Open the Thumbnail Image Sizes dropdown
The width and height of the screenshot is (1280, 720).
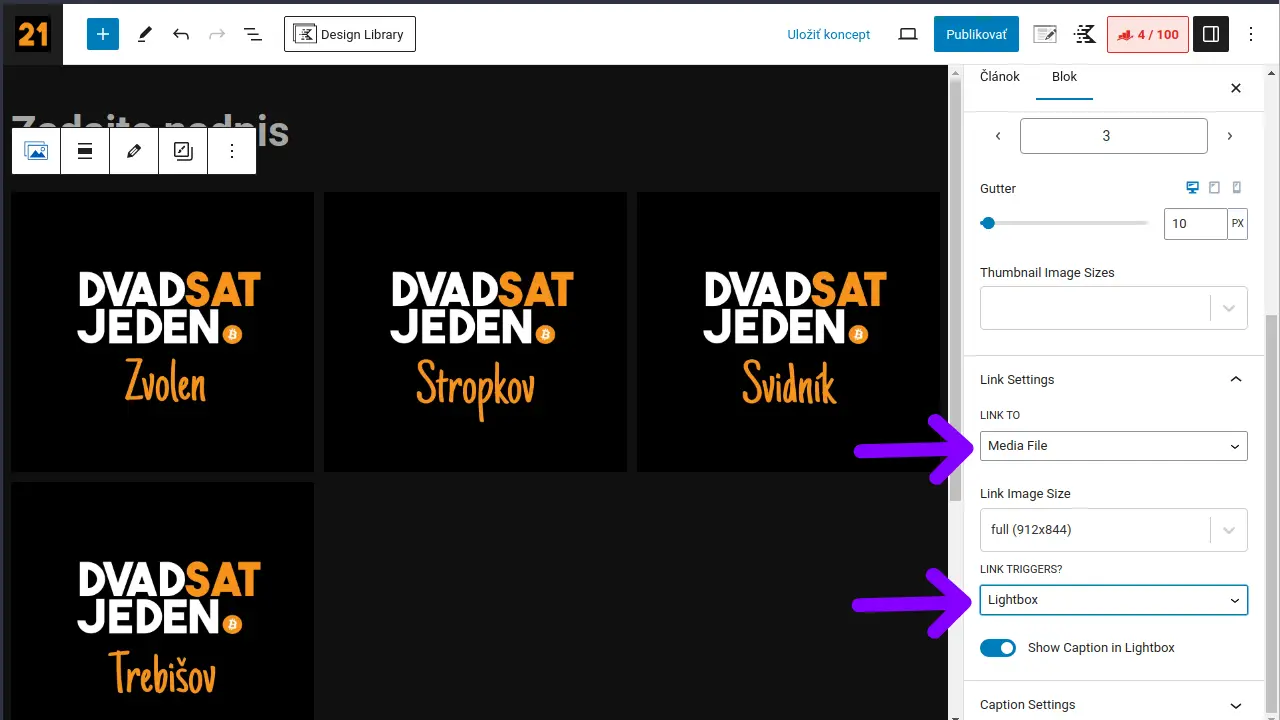1114,308
